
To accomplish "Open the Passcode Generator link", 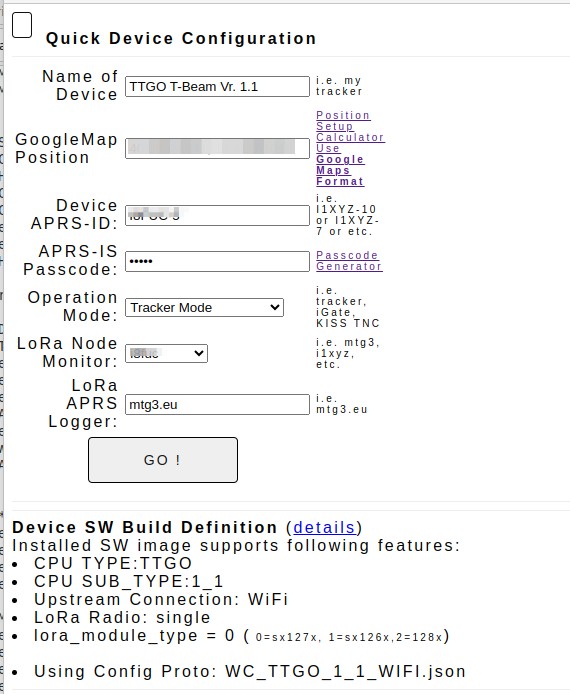I will click(349, 261).
